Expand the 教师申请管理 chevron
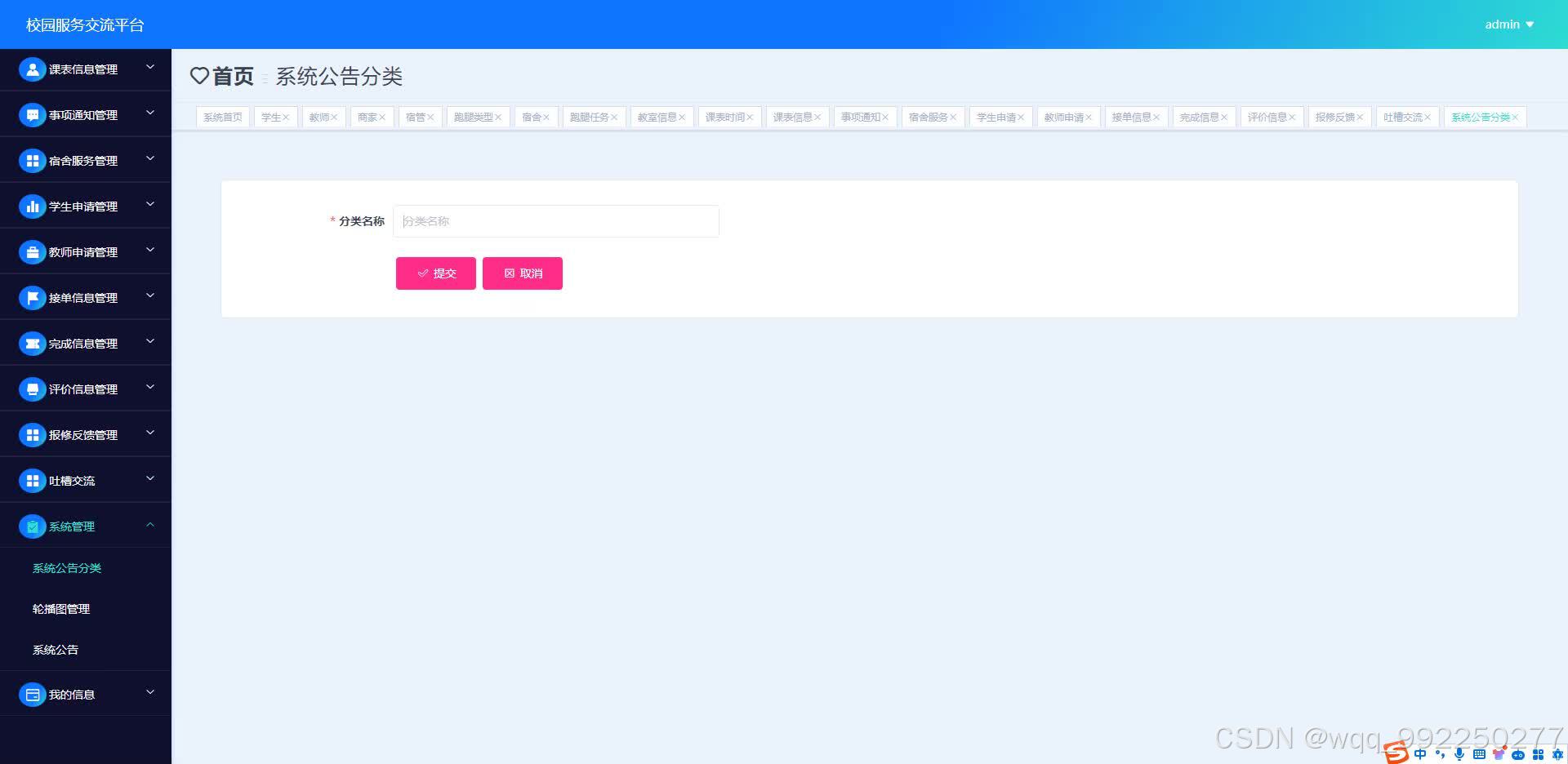Image resolution: width=1568 pixels, height=764 pixels. 150,250
